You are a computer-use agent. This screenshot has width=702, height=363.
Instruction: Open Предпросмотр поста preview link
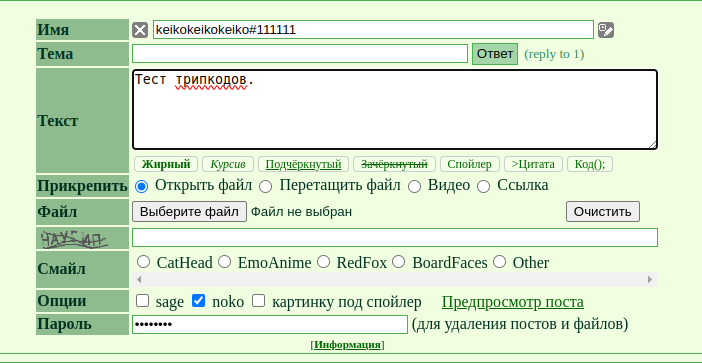tap(513, 302)
